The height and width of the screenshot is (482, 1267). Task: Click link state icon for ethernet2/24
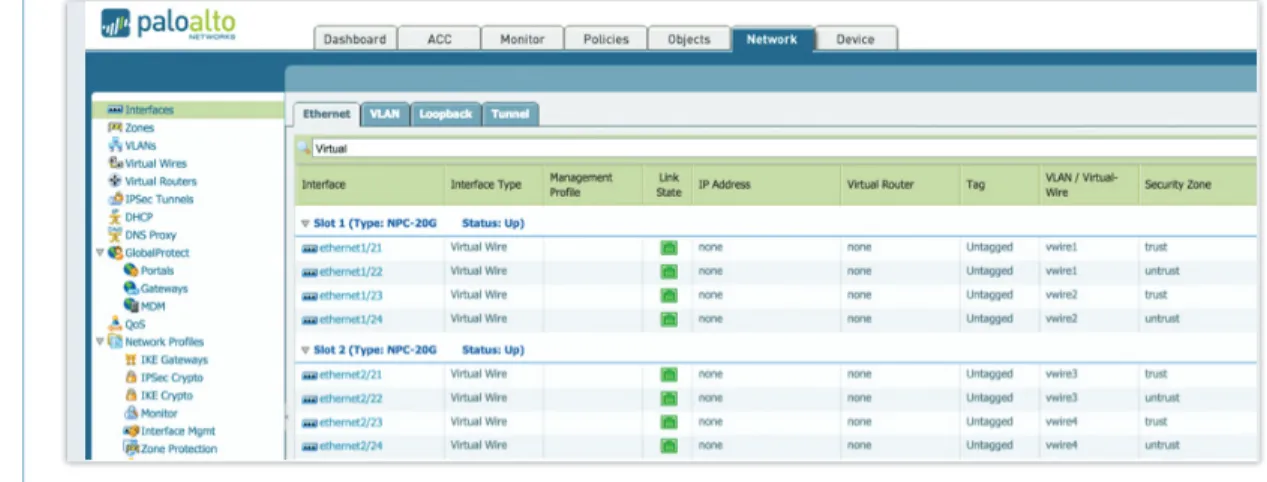(669, 446)
